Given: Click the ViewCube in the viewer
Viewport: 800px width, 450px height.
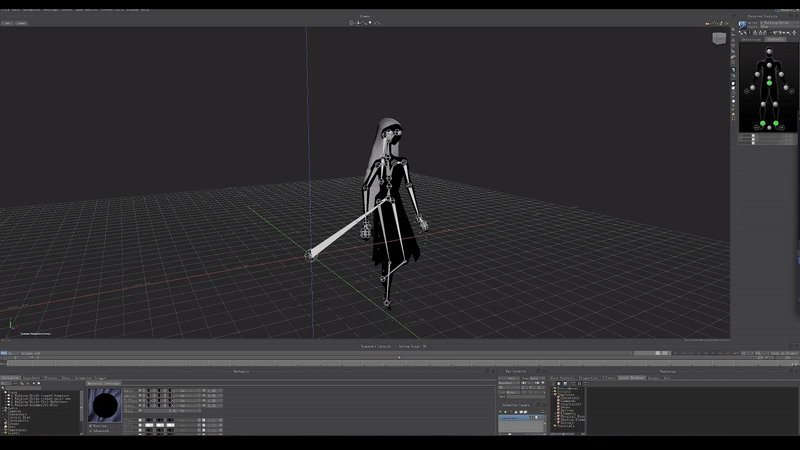Looking at the screenshot, I should click(x=719, y=38).
